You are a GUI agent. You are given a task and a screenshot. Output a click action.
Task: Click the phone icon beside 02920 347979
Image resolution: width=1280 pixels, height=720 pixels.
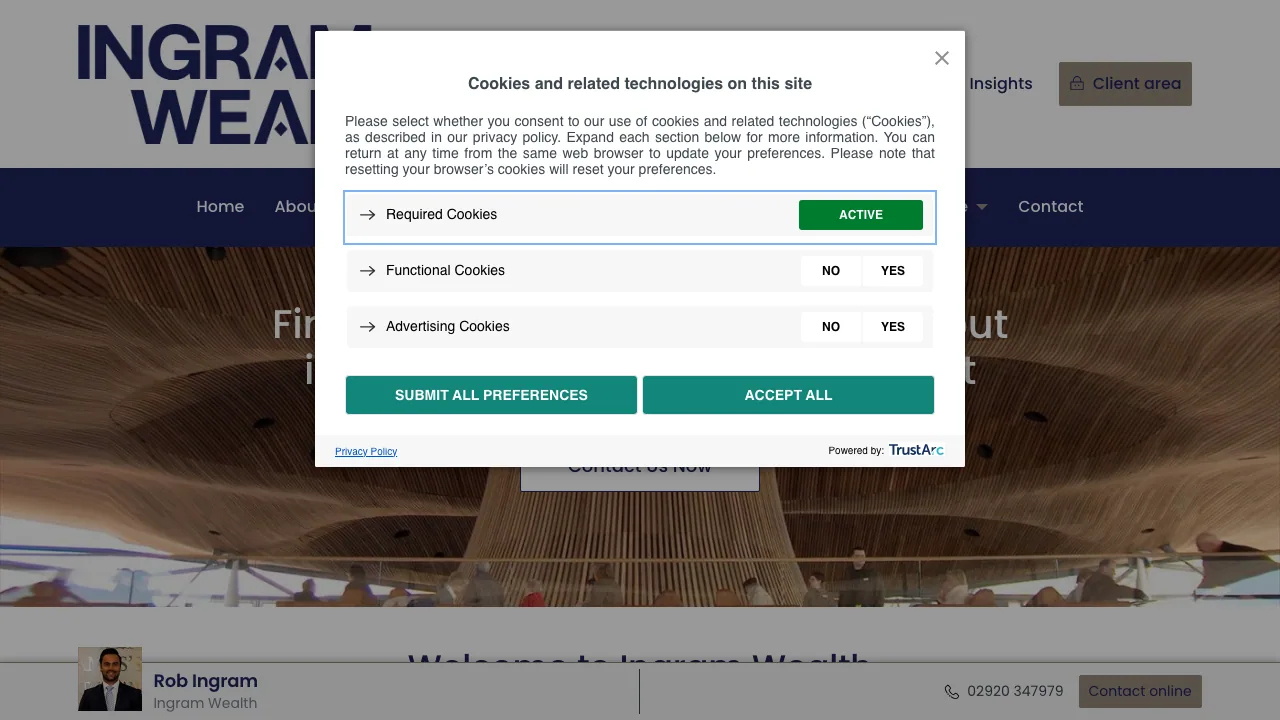pos(952,691)
